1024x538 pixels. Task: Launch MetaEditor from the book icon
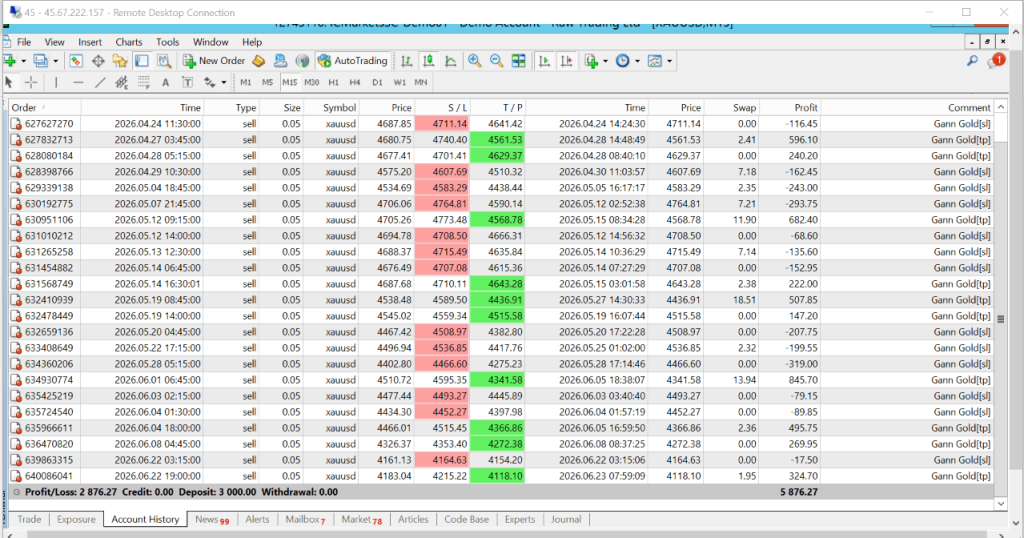click(x=259, y=61)
